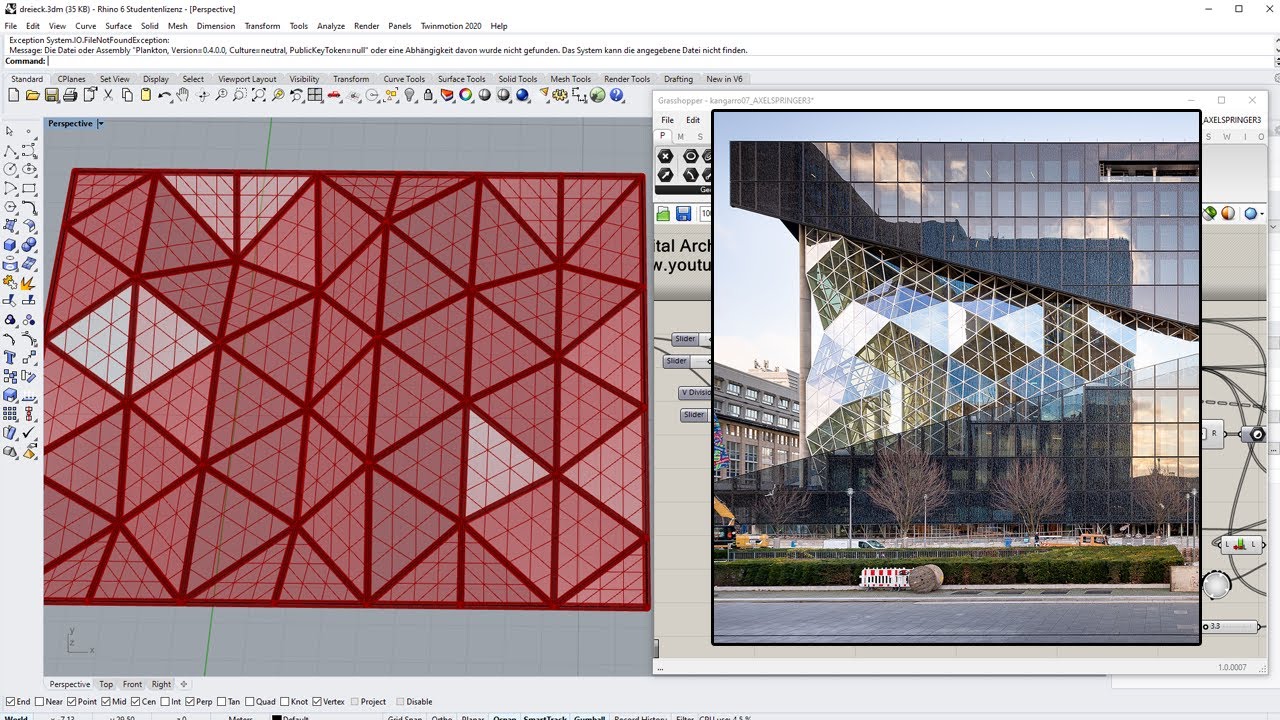
Task: Click the Open file folder icon
Action: tap(33, 95)
